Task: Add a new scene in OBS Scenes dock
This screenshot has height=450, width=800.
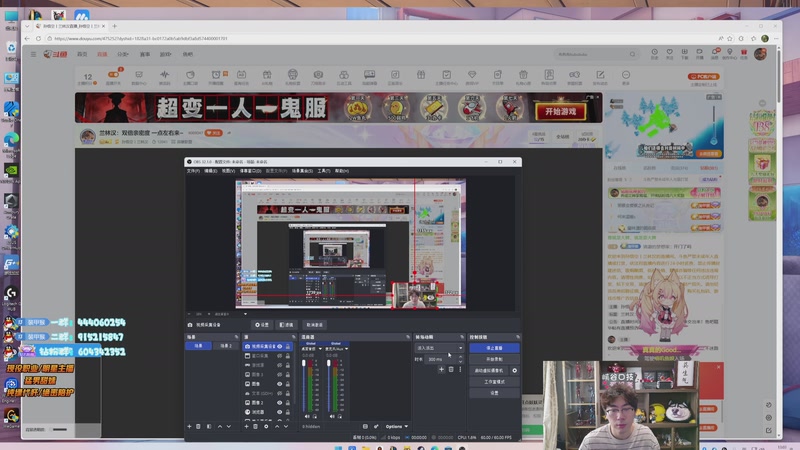Action: tap(189, 427)
